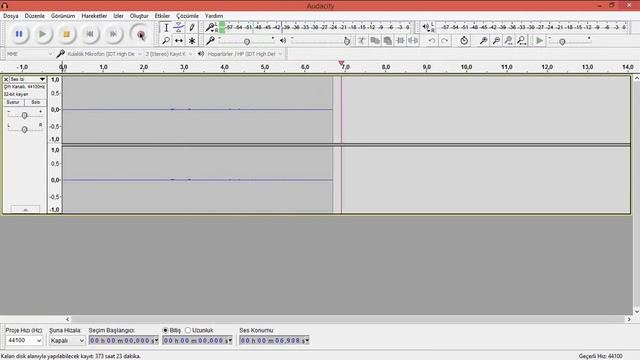Stop recording with the Stop button
640x360 pixels.
pyautogui.click(x=66, y=34)
